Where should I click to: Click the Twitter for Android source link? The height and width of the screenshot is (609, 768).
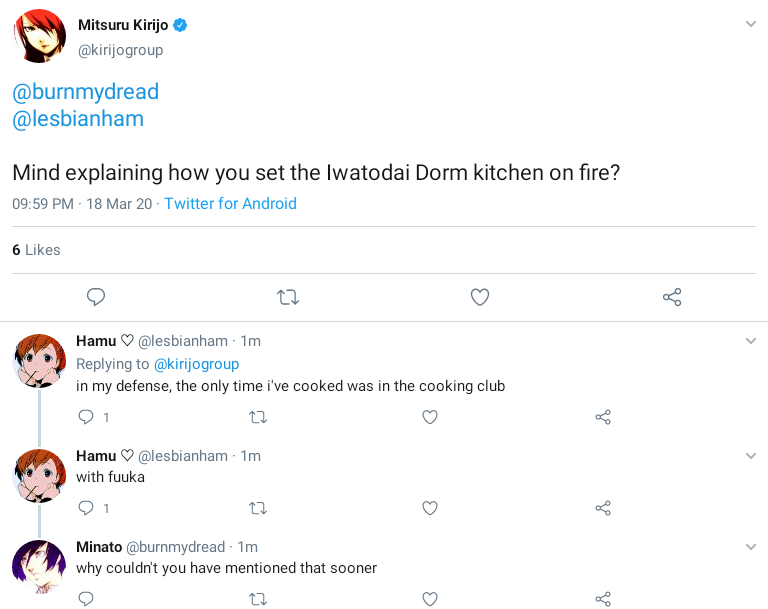(230, 204)
